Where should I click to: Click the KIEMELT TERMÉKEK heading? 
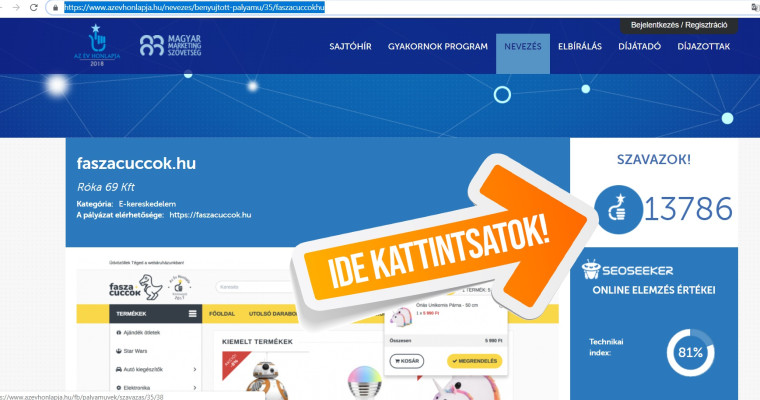[257, 342]
